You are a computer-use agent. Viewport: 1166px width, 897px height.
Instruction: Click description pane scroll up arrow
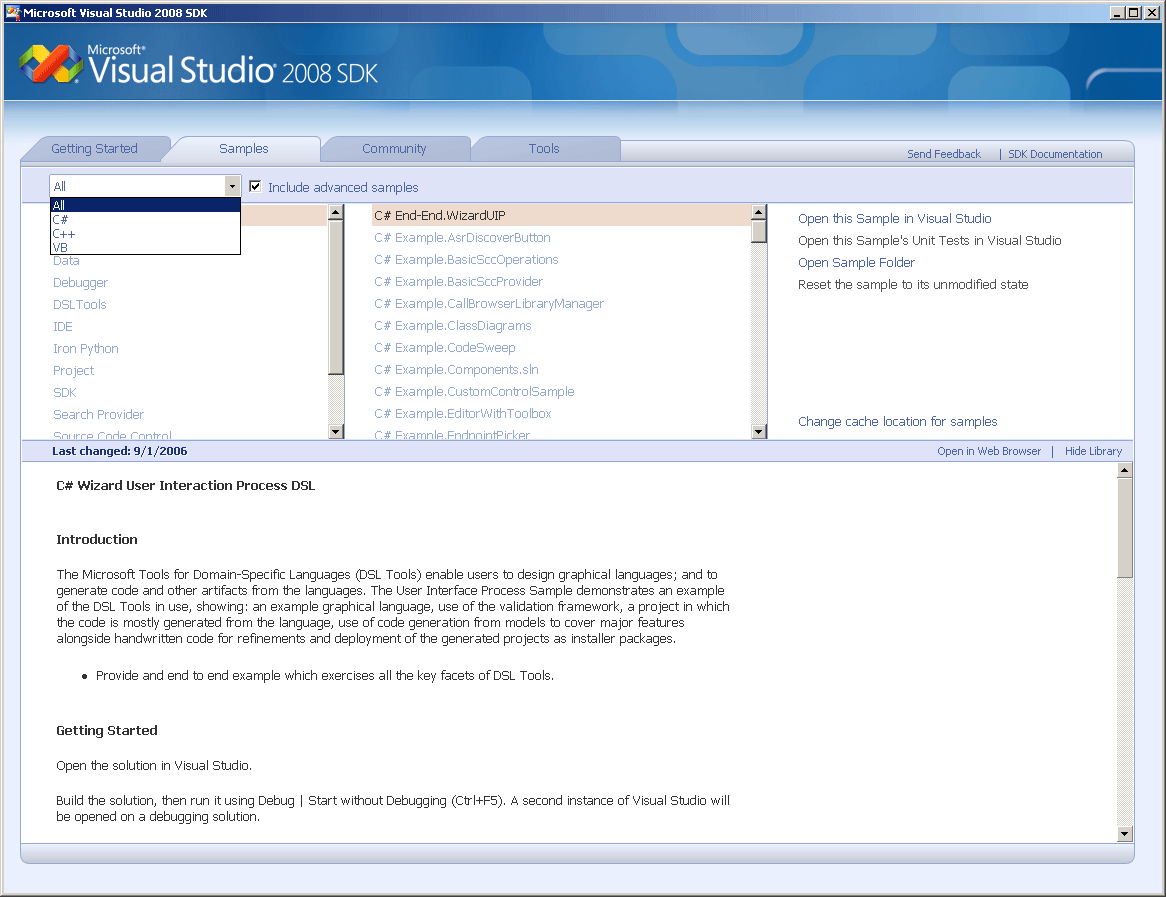click(1124, 470)
